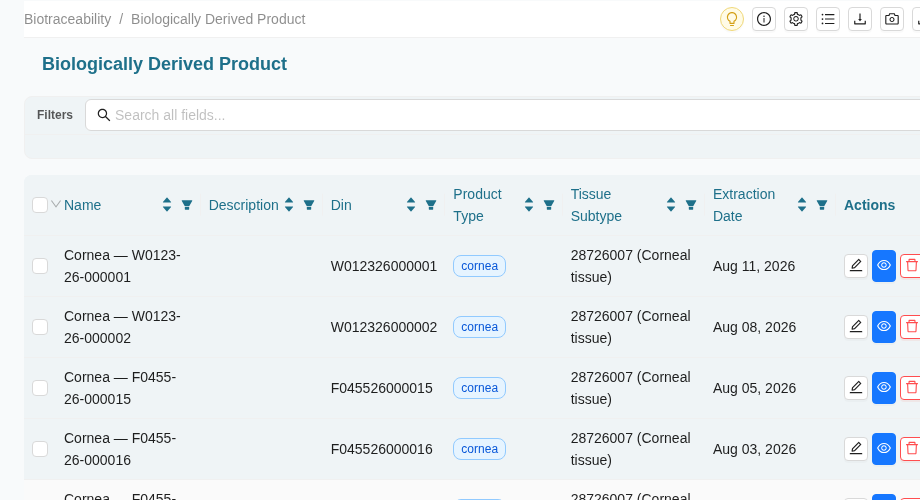920x500 pixels.
Task: View the F0455-26-000015 cornea record
Action: (884, 388)
